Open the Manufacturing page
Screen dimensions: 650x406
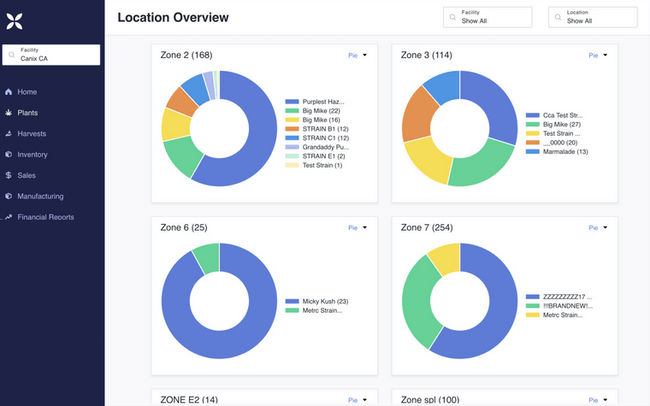click(40, 196)
